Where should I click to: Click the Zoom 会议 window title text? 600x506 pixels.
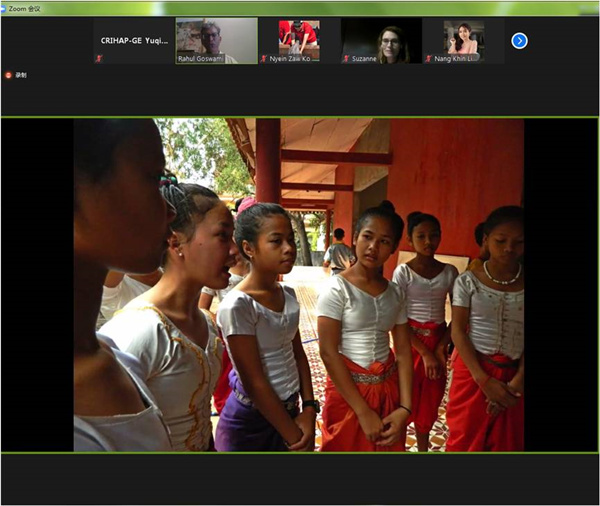pos(25,6)
